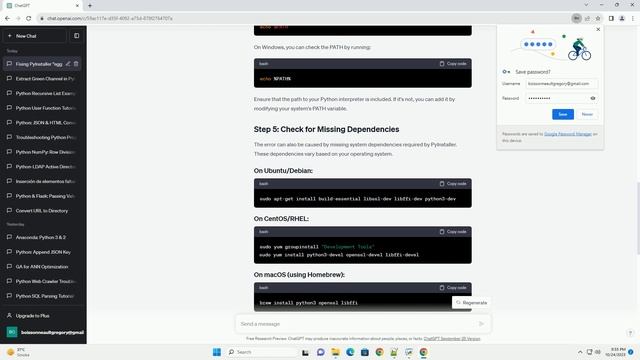The image size is (640, 360).
Task: Open the Chrome three-dot menu
Action: pyautogui.click(x=633, y=18)
